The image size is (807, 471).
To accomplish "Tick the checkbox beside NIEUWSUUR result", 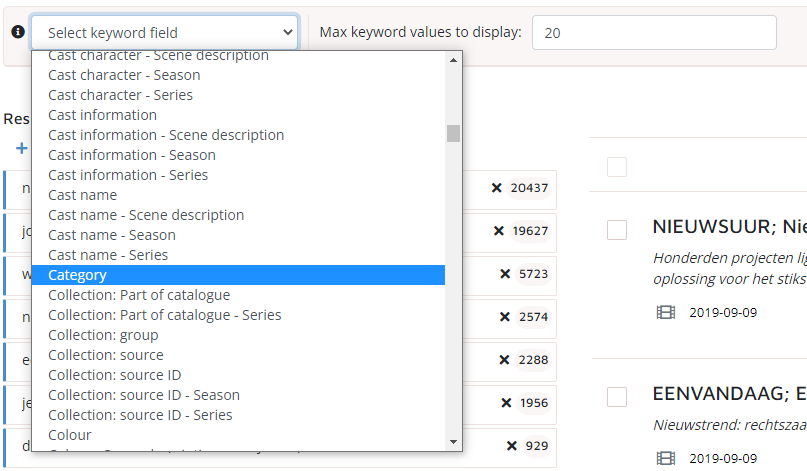I will pos(617,230).
